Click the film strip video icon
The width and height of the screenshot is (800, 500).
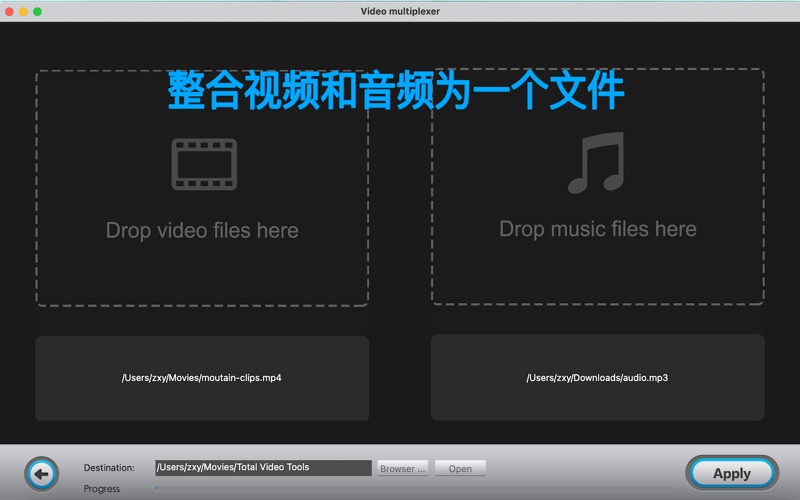click(x=203, y=164)
